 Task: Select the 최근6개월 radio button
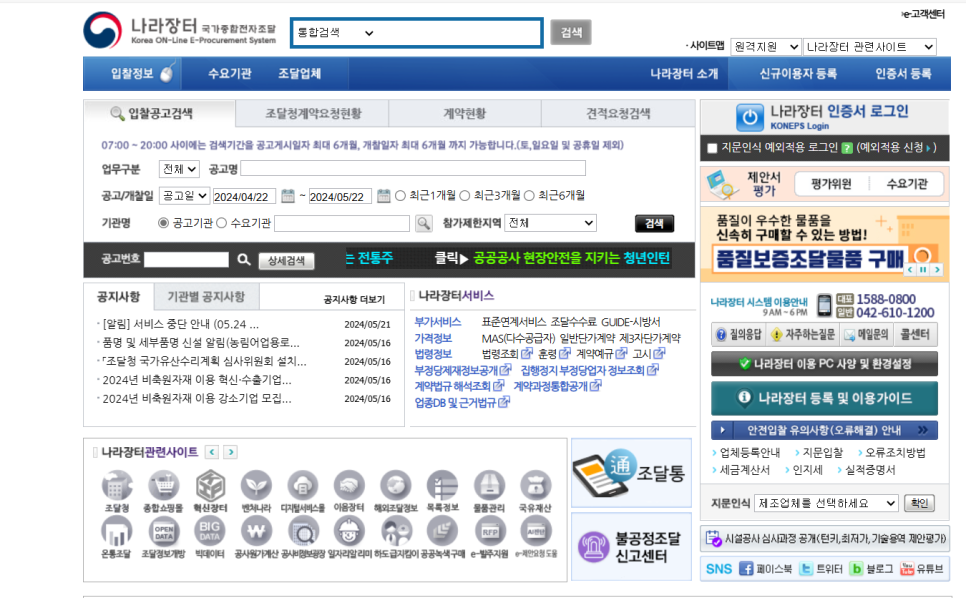coord(529,196)
